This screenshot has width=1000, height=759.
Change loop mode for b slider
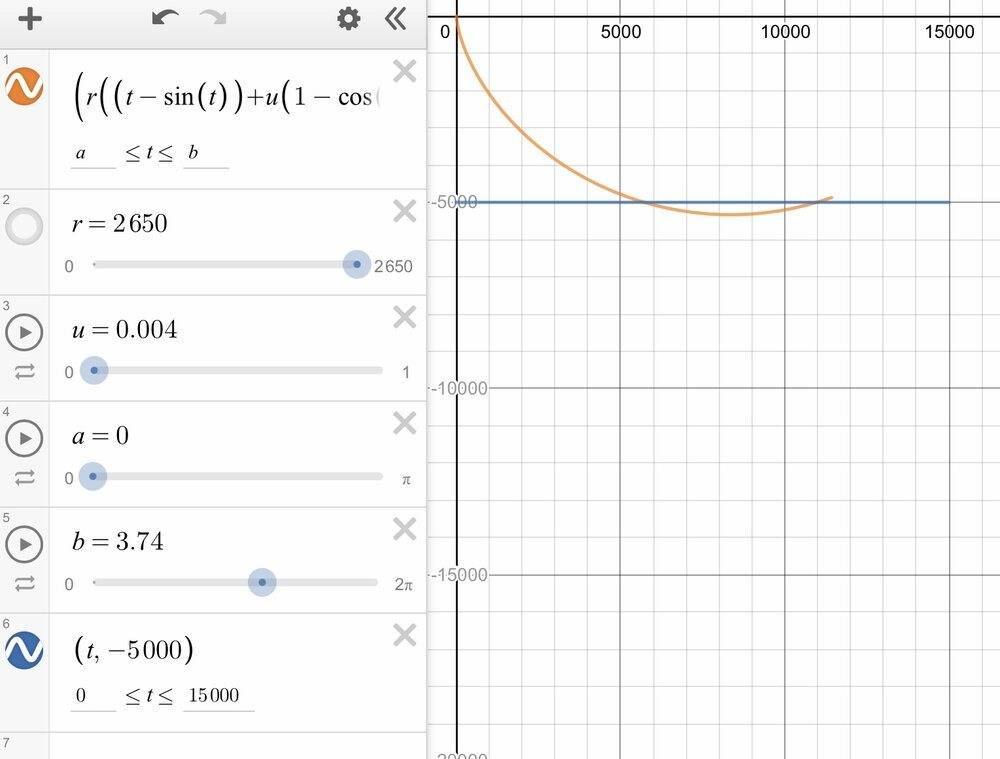(x=25, y=584)
